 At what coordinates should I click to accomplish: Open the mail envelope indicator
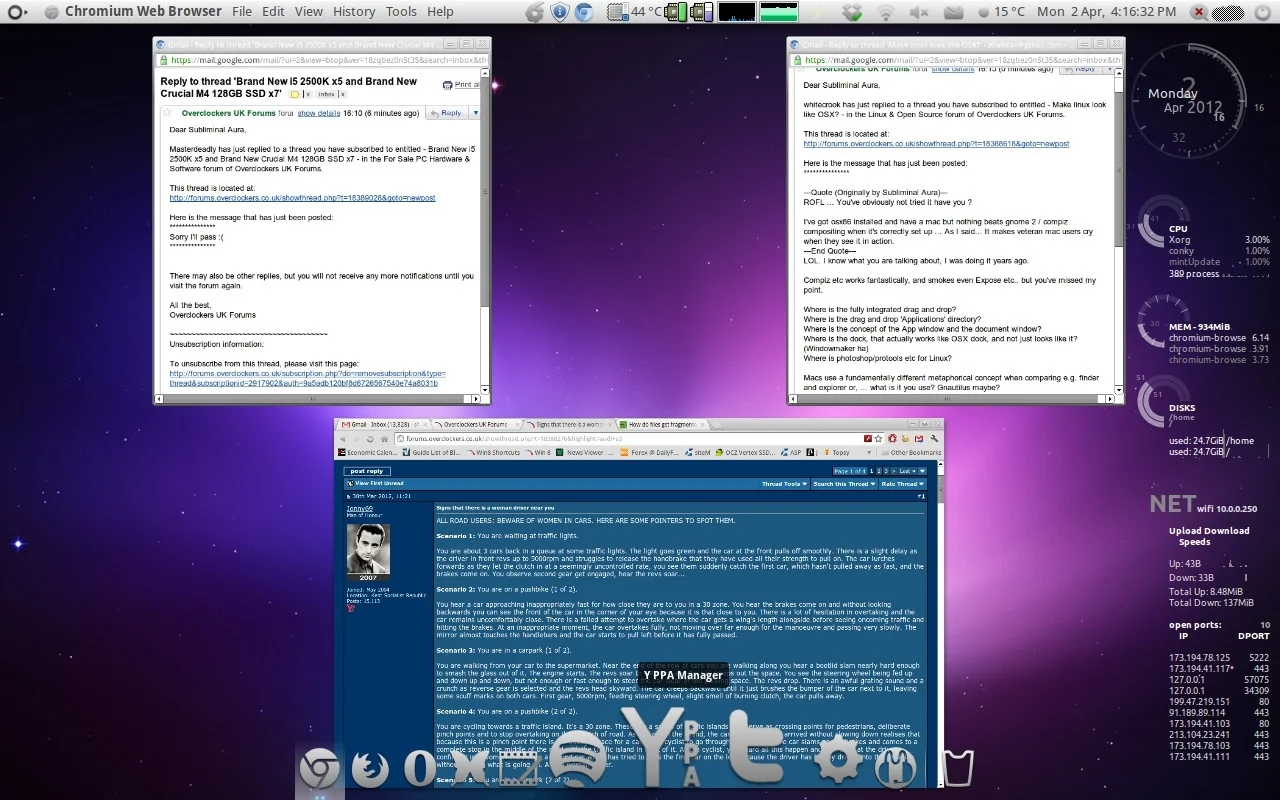[x=953, y=12]
